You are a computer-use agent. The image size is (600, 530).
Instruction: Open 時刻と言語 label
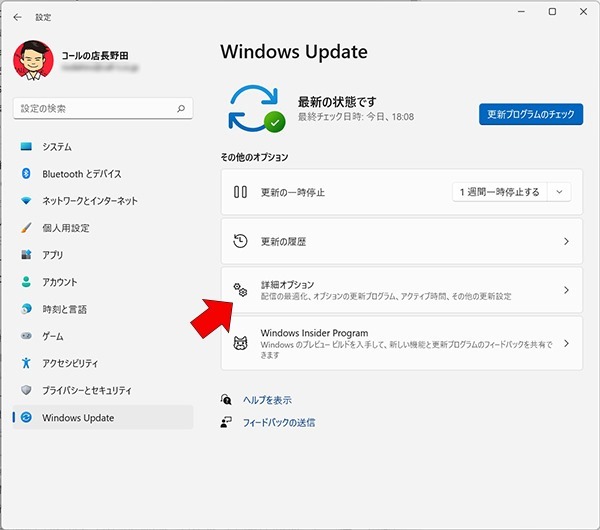click(65, 309)
